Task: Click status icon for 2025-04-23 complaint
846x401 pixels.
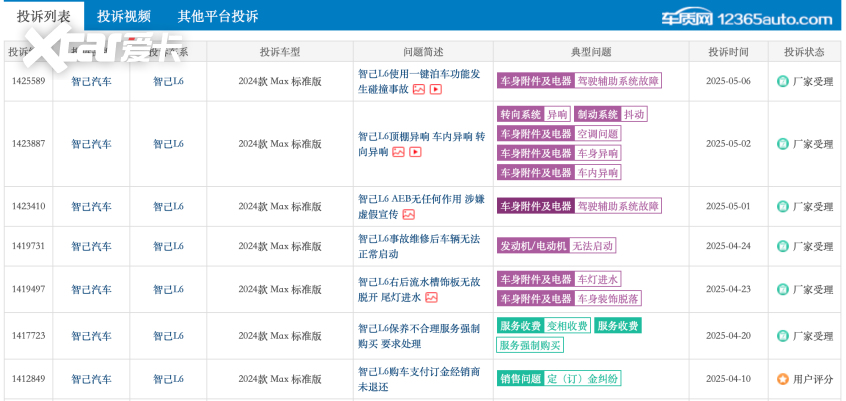Action: pos(782,289)
